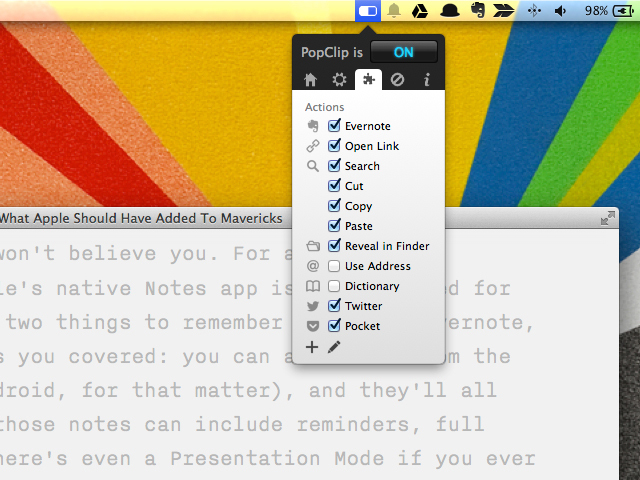This screenshot has width=640, height=480.
Task: Select the puzzle piece Extensions tab
Action: [369, 79]
